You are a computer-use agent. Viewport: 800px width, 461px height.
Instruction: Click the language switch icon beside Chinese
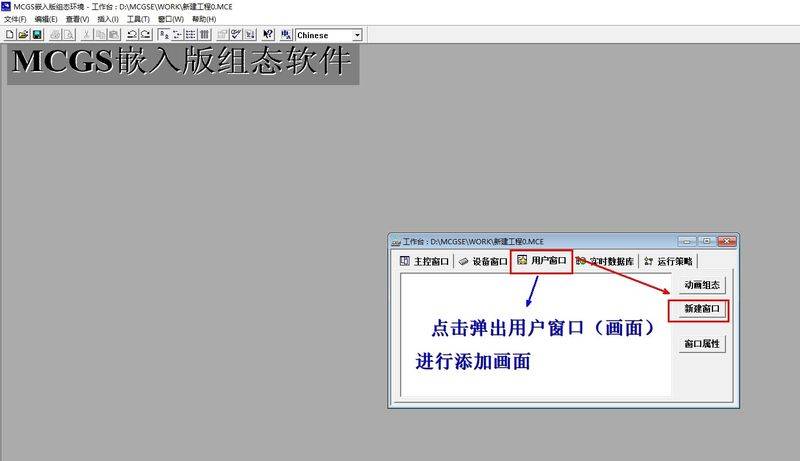(286, 35)
